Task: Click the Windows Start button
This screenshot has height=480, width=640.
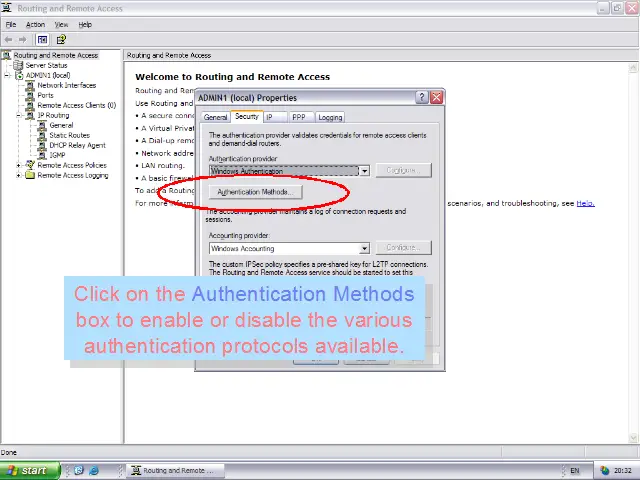Action: coord(30,471)
